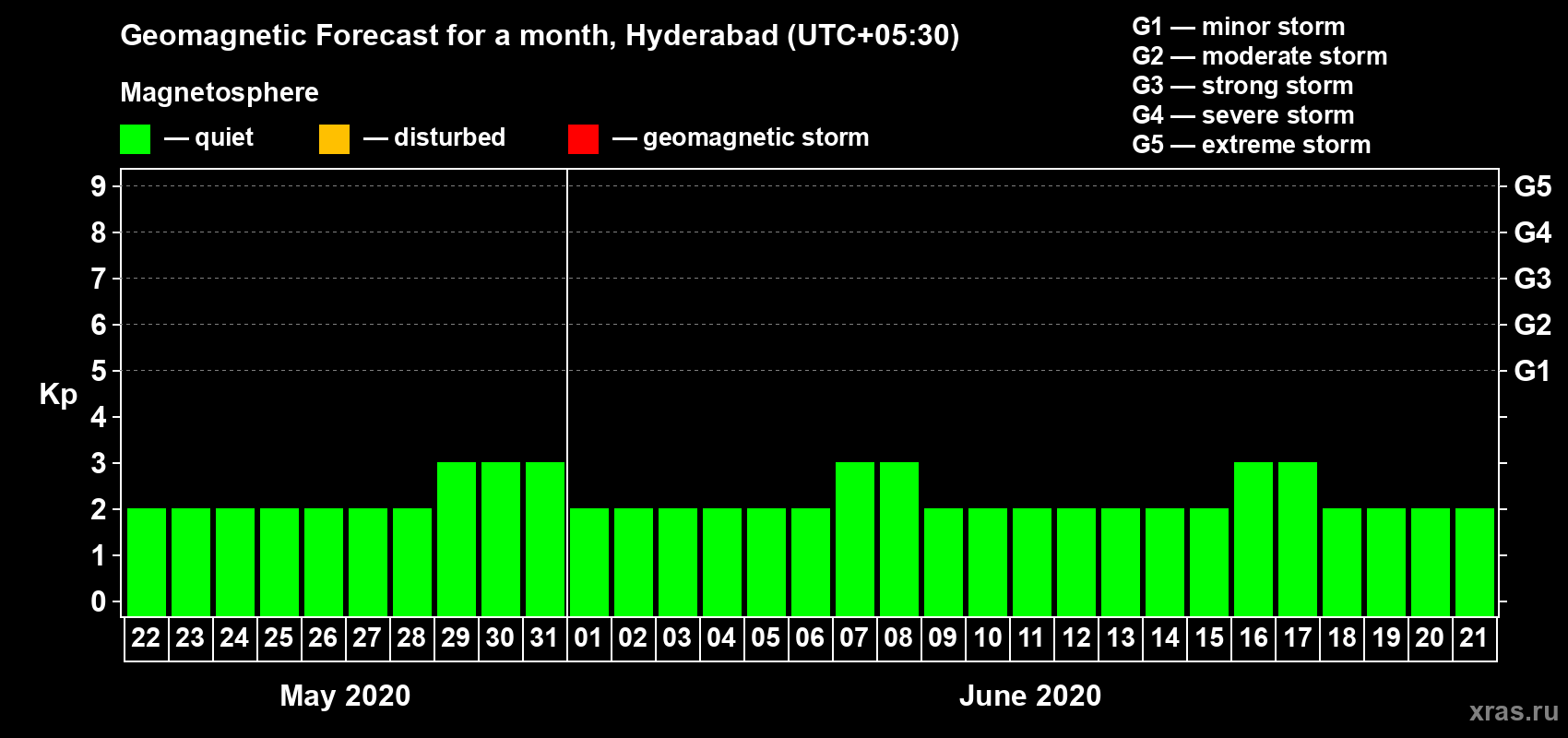Click the G3 right-axis label
This screenshot has width=1568, height=738.
1533,279
